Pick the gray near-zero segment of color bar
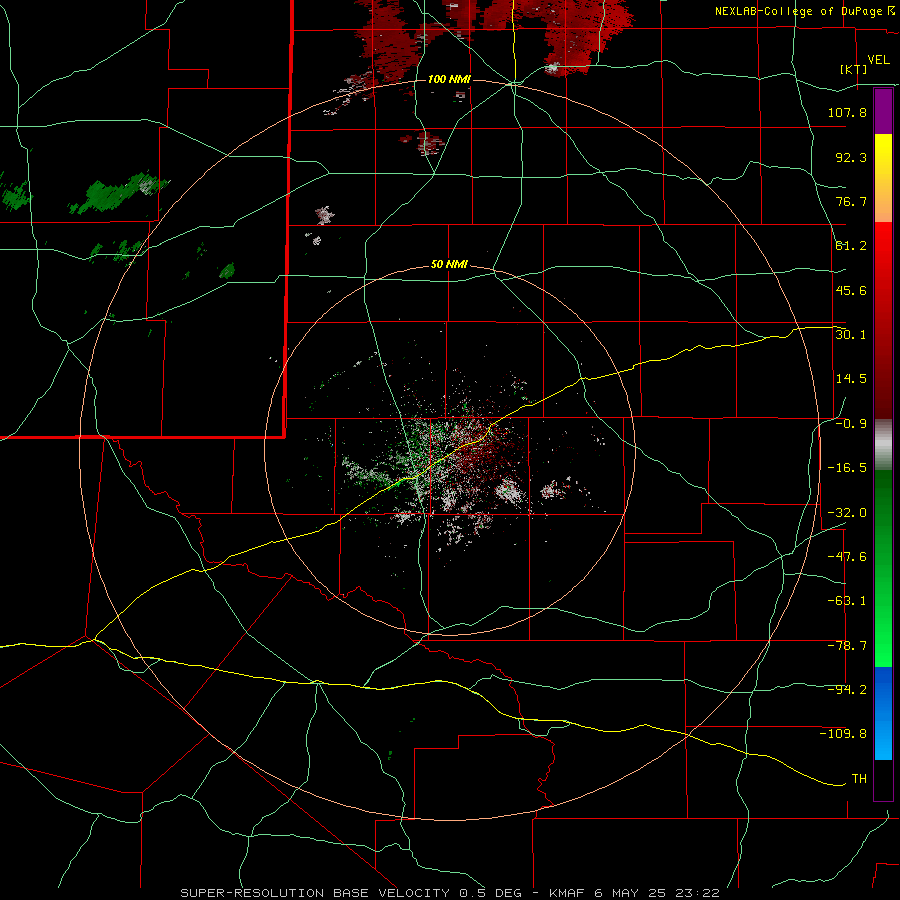The image size is (900, 900). tap(883, 445)
